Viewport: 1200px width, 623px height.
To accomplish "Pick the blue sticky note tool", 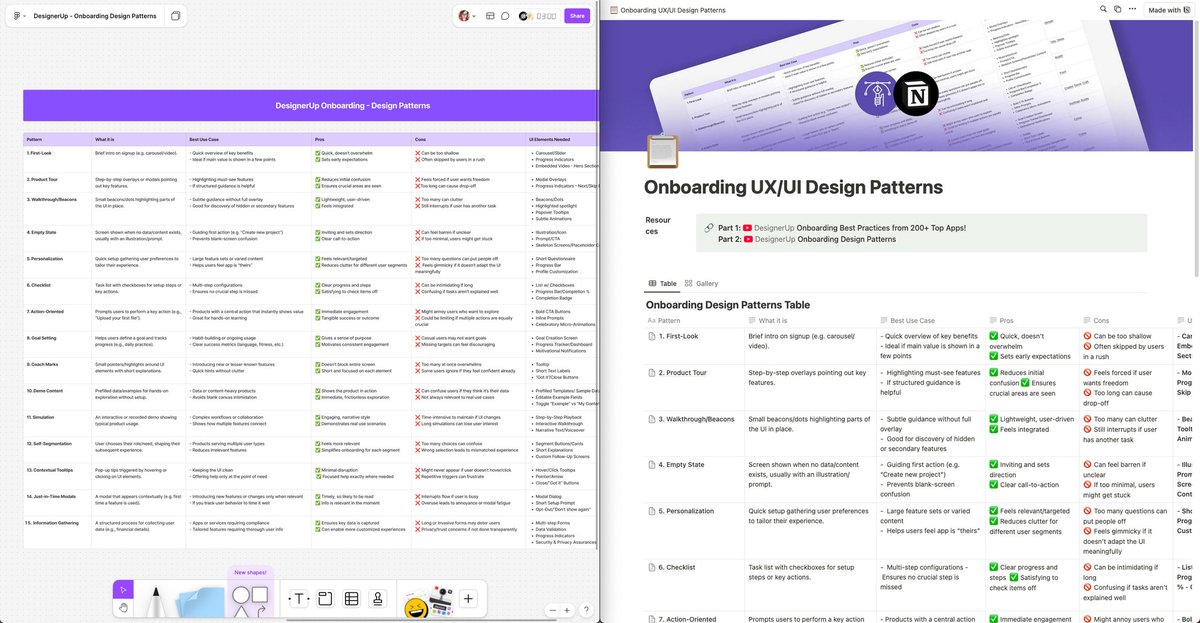I will 201,603.
